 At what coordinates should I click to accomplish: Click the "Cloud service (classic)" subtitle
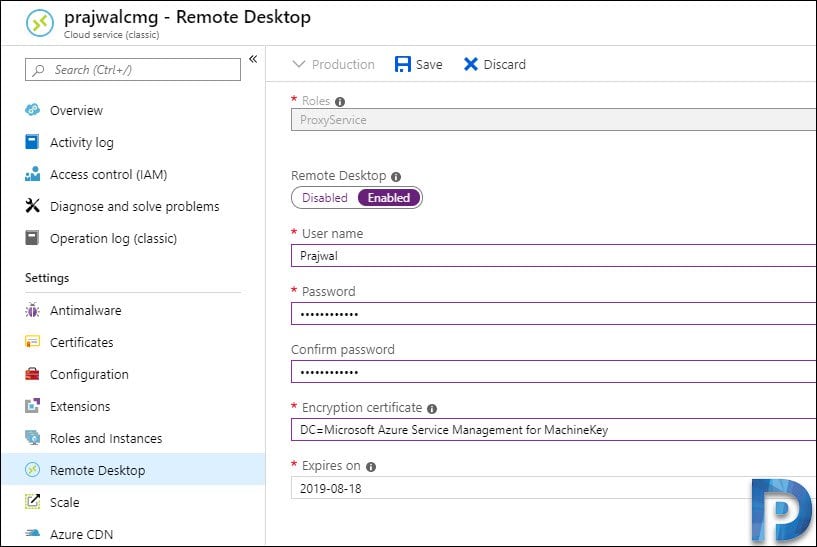(x=112, y=34)
